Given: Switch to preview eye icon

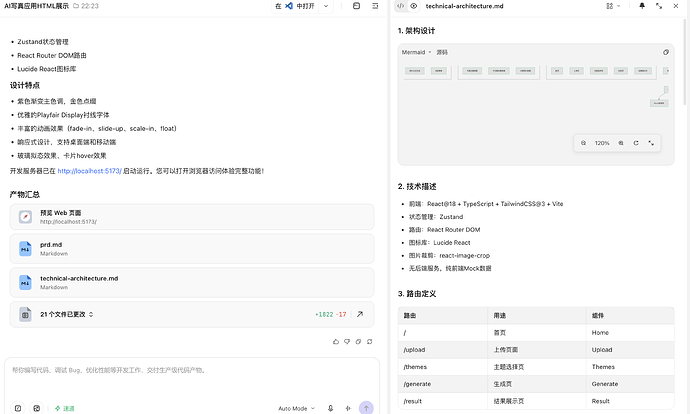Looking at the screenshot, I should [x=414, y=6].
